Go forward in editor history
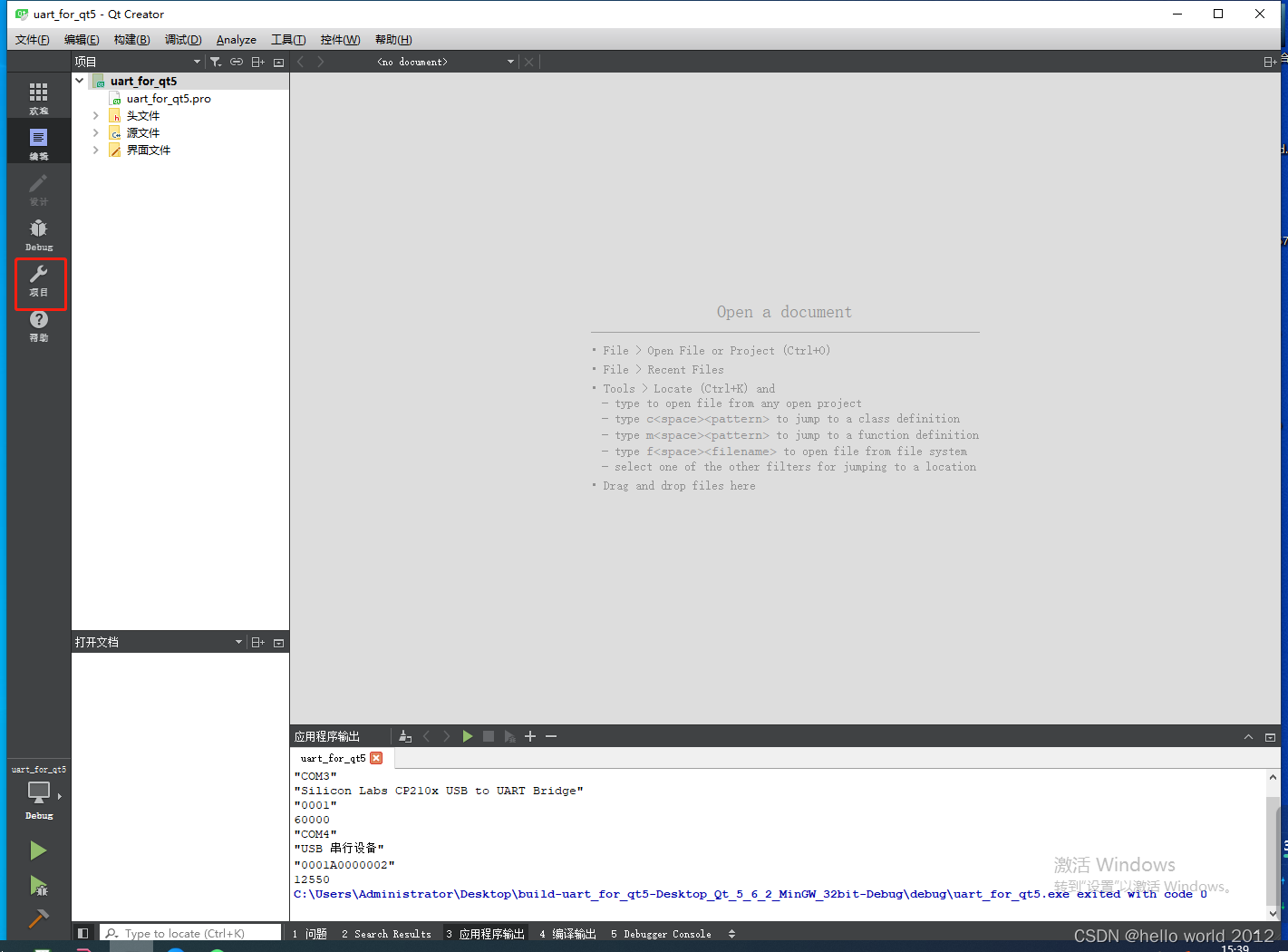Viewport: 1288px width, 952px height. (x=321, y=62)
